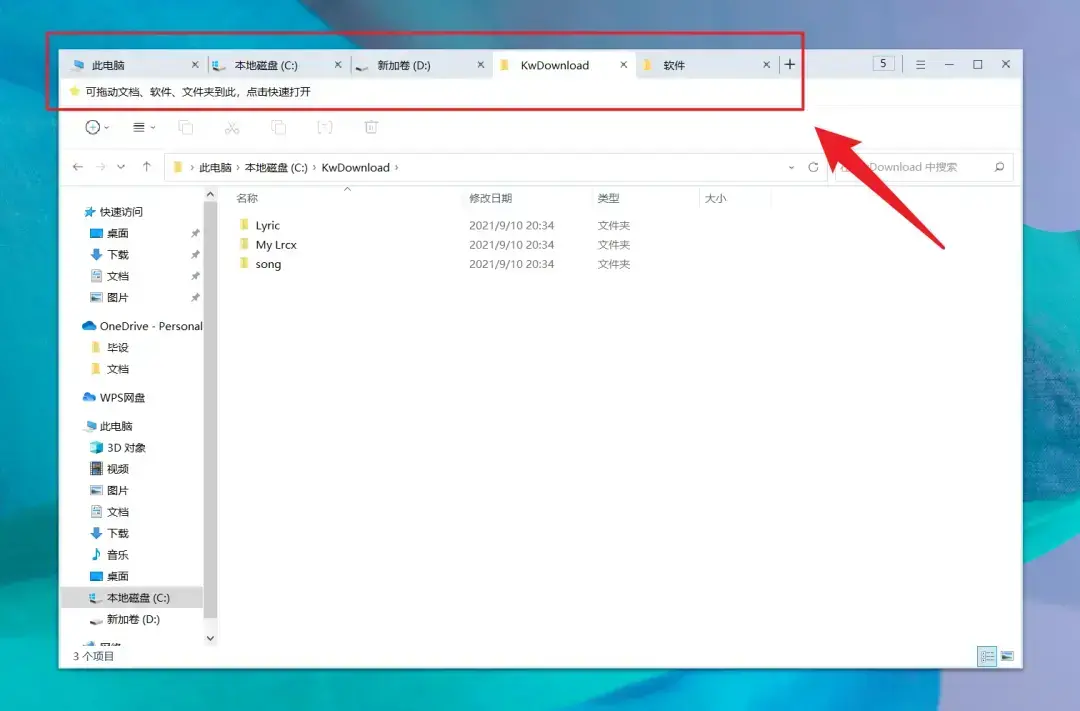
Task: Expand the recent locations chevron
Action: pos(122,167)
